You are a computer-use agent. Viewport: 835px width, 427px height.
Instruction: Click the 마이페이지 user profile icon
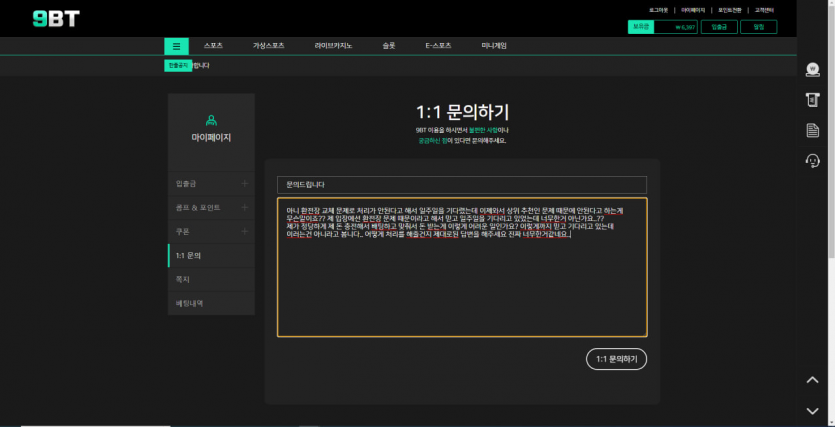coord(211,120)
